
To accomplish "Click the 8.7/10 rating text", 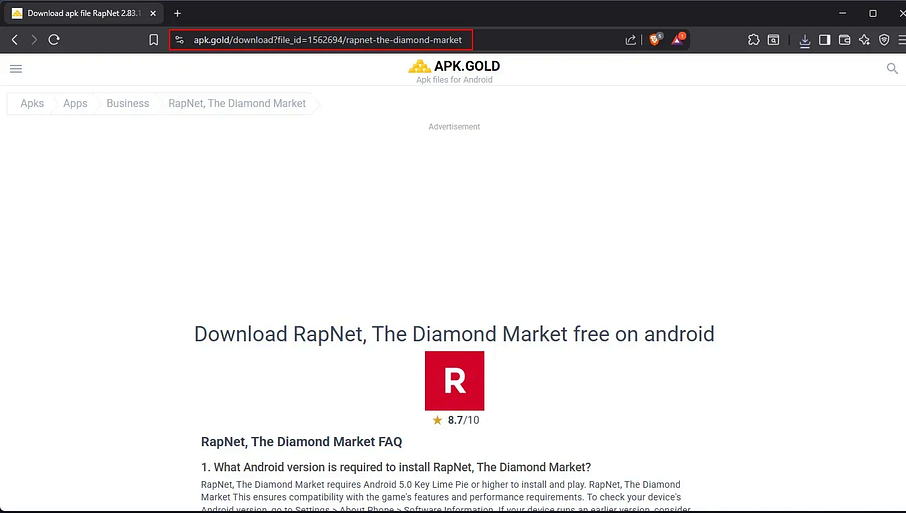I will 463,420.
